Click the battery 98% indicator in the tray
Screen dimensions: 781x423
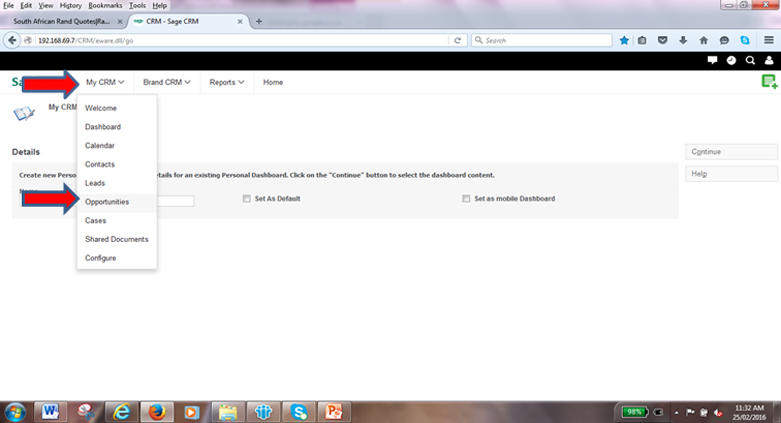click(x=635, y=412)
